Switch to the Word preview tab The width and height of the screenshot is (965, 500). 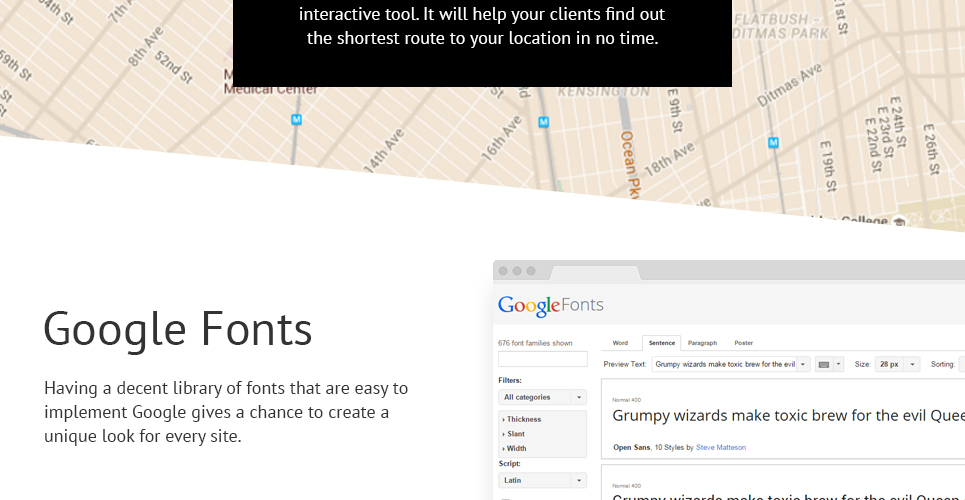(x=620, y=343)
